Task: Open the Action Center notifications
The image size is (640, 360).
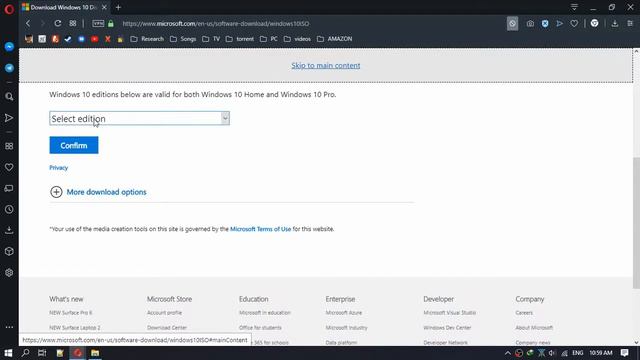Action: (624, 353)
